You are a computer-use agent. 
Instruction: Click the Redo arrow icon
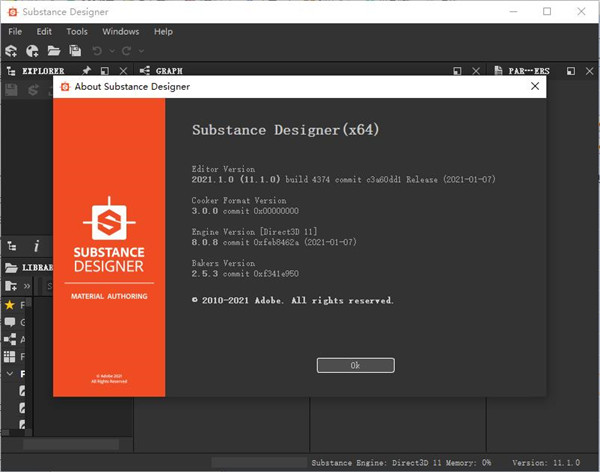click(x=127, y=50)
